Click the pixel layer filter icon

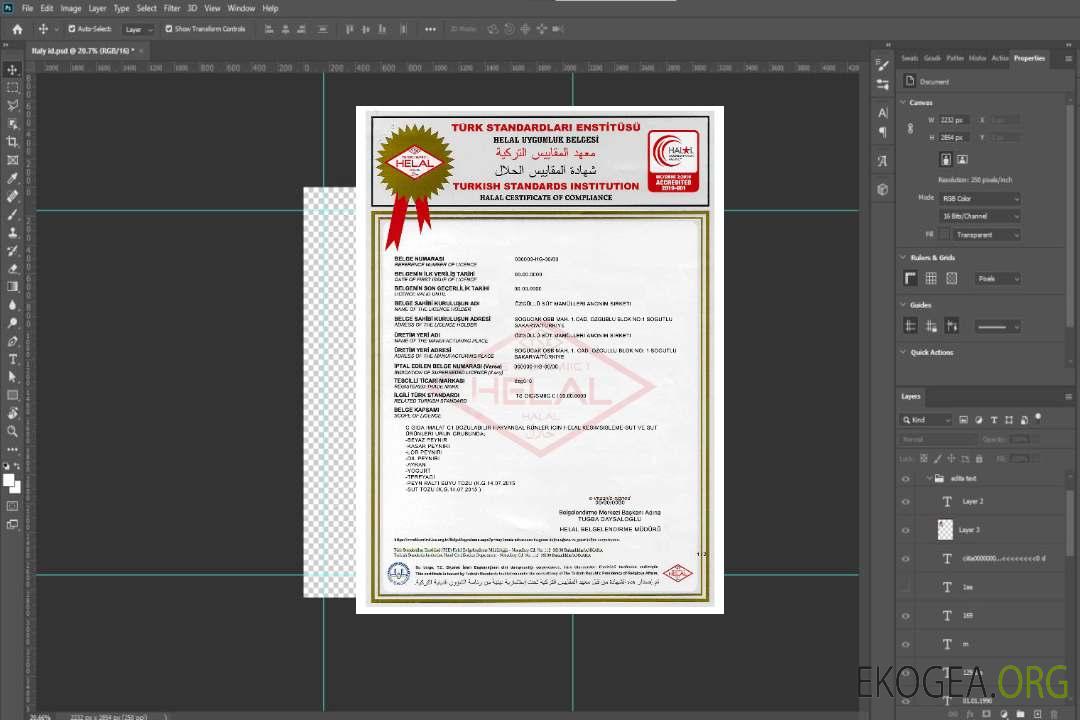click(963, 420)
